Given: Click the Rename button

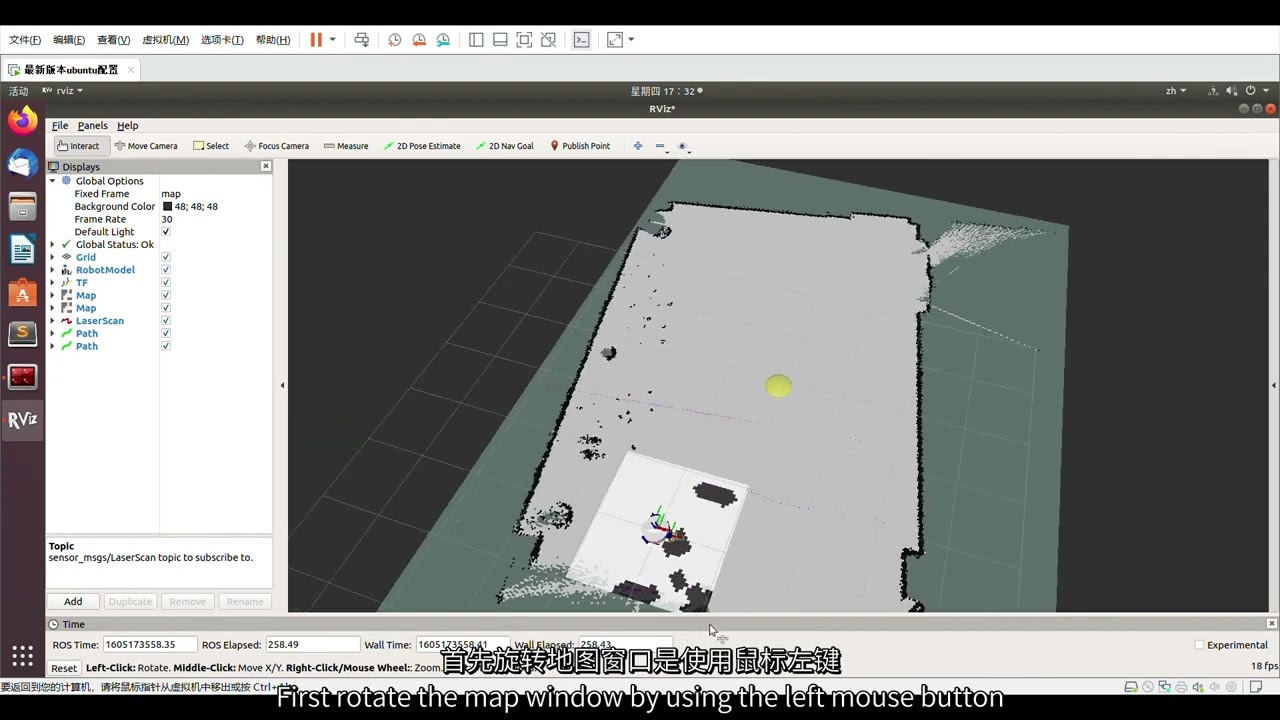Looking at the screenshot, I should pyautogui.click(x=245, y=602).
